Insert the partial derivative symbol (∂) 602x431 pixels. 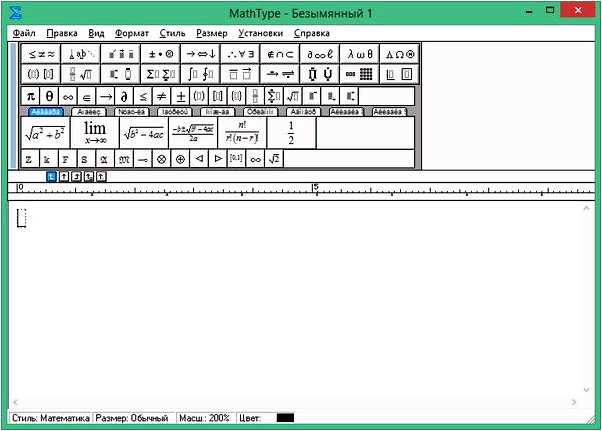(124, 96)
